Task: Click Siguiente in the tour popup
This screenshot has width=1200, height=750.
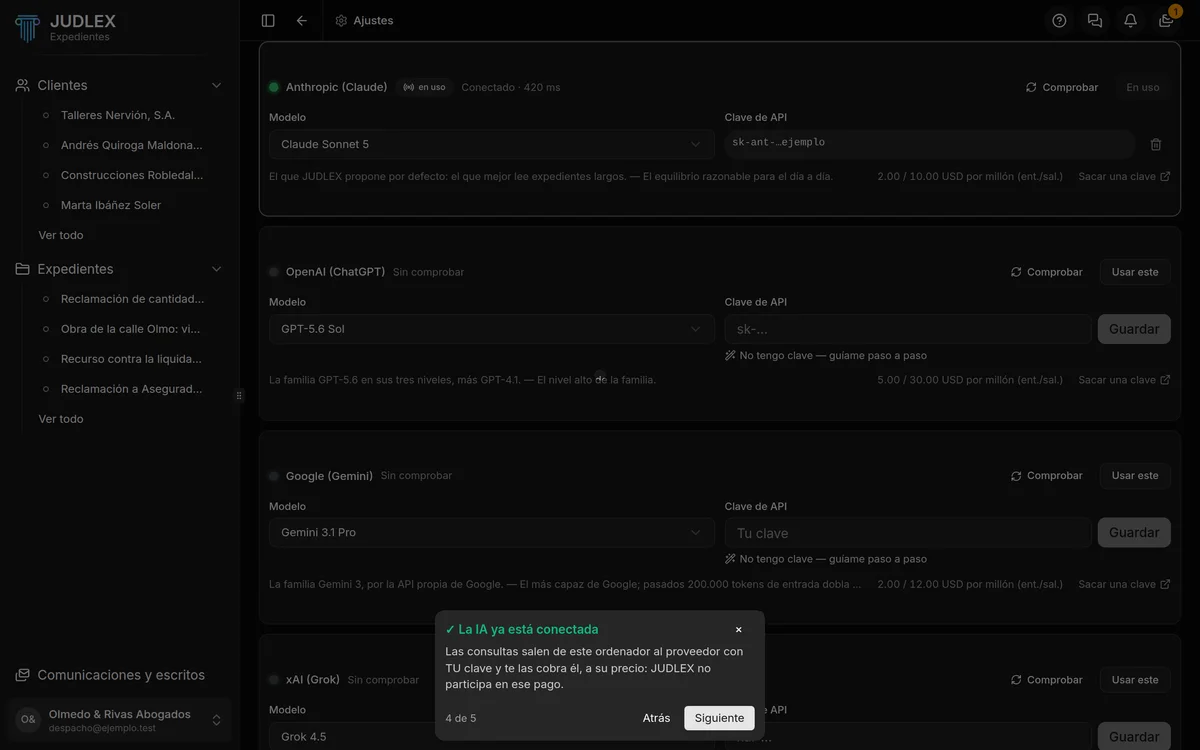Action: pyautogui.click(x=719, y=718)
